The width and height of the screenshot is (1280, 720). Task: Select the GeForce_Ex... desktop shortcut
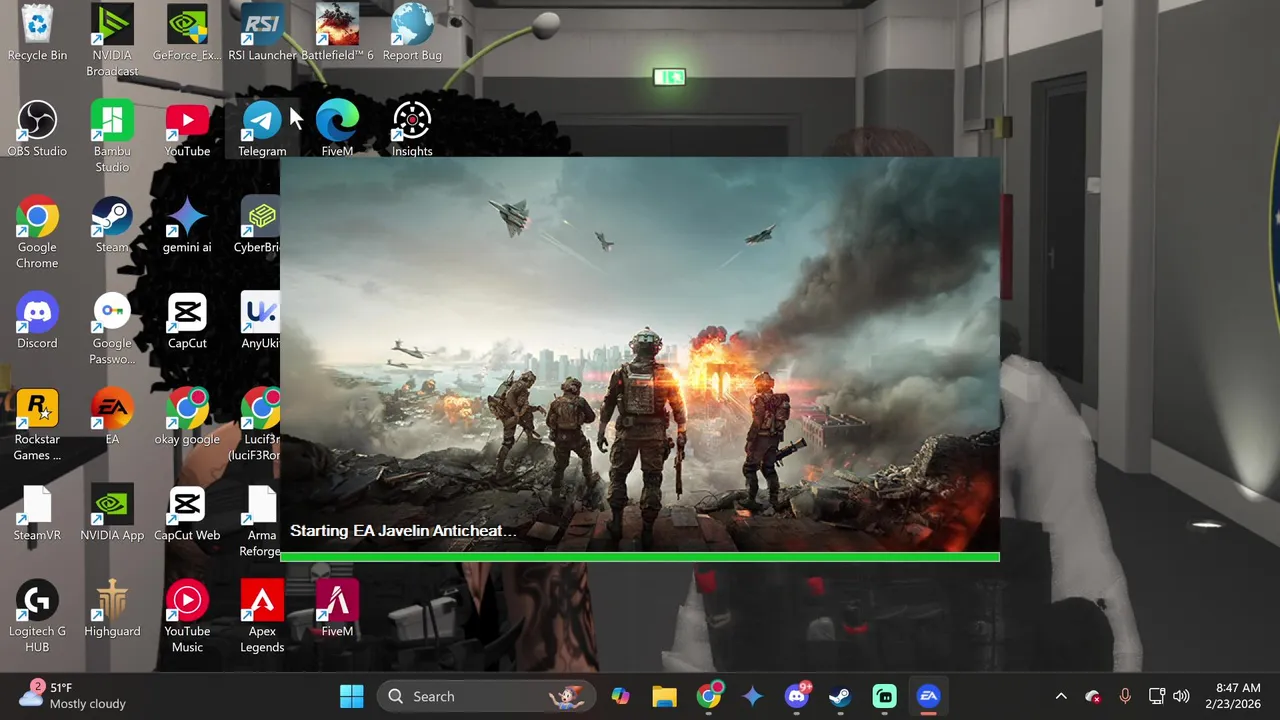click(x=187, y=33)
